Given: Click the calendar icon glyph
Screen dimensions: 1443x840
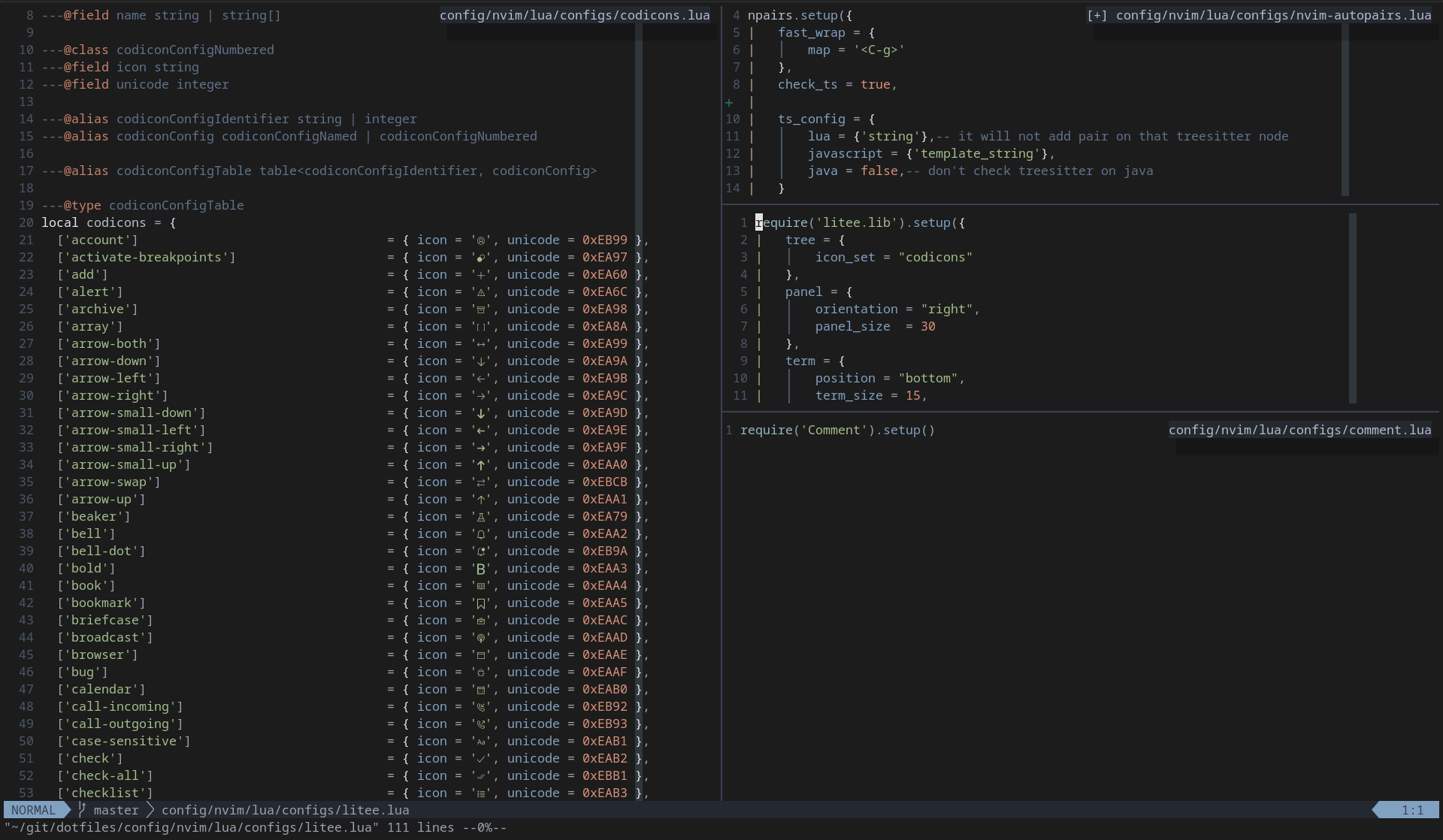Looking at the screenshot, I should tap(481, 690).
